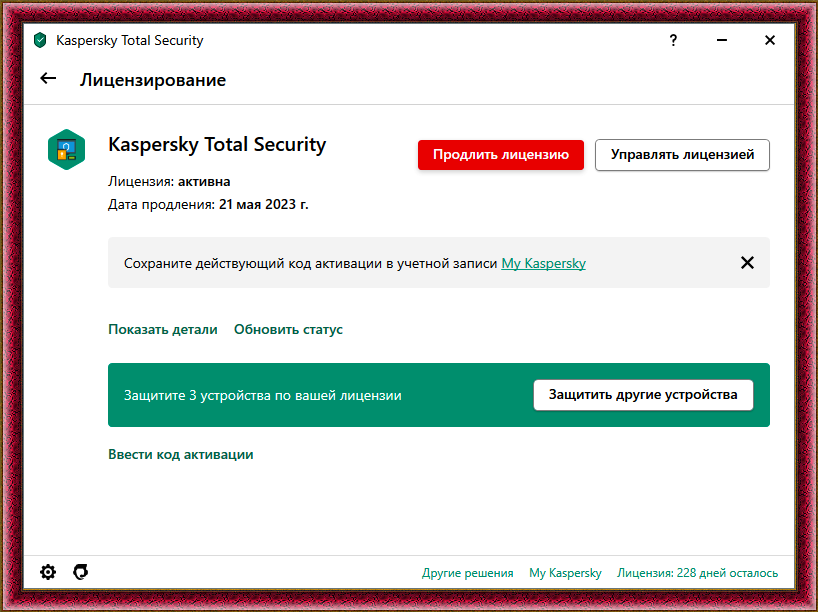Open the support agent icon beside the gear
Viewport: 818px width, 612px height.
(x=80, y=572)
